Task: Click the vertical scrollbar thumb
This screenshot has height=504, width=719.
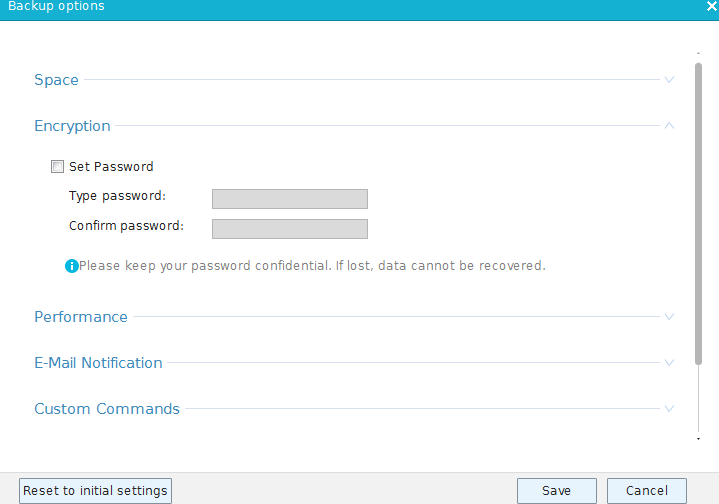Action: [x=698, y=214]
